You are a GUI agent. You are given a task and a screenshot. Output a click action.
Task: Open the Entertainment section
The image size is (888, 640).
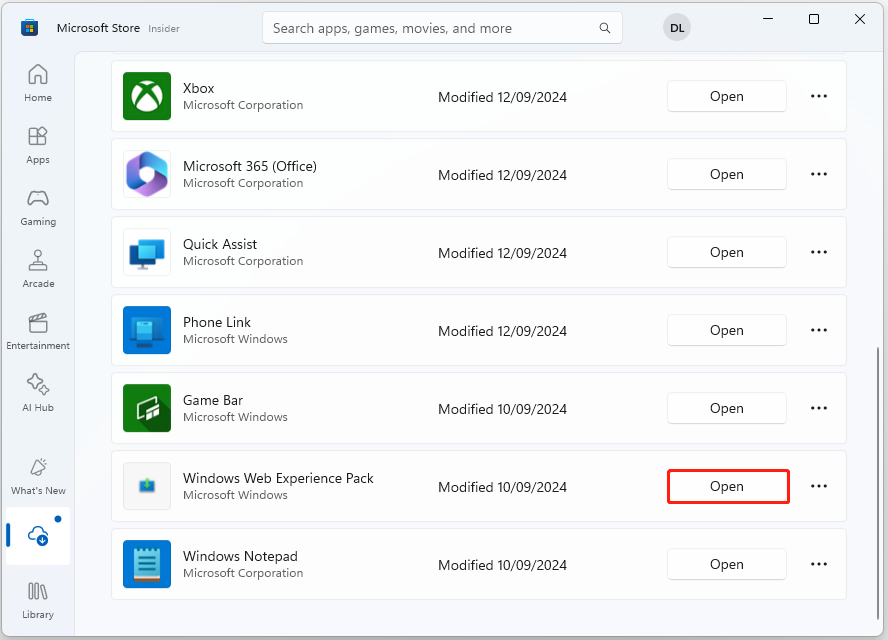coord(38,331)
